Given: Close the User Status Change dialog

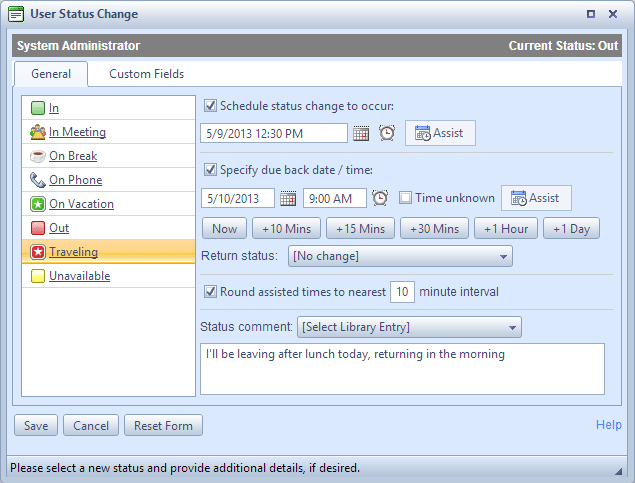Looking at the screenshot, I should (613, 14).
